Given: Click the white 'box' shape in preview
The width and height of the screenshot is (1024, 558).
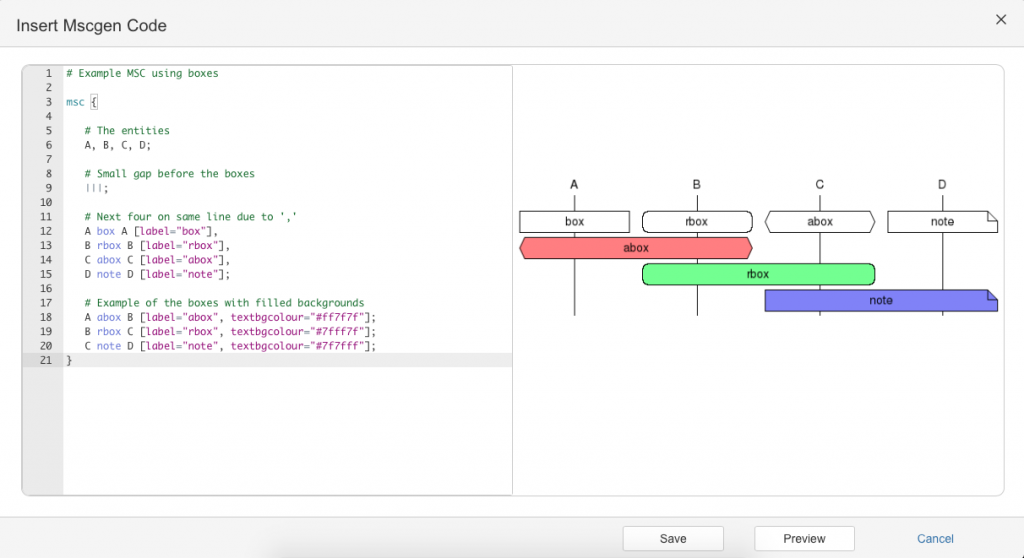Looking at the screenshot, I should pos(575,222).
